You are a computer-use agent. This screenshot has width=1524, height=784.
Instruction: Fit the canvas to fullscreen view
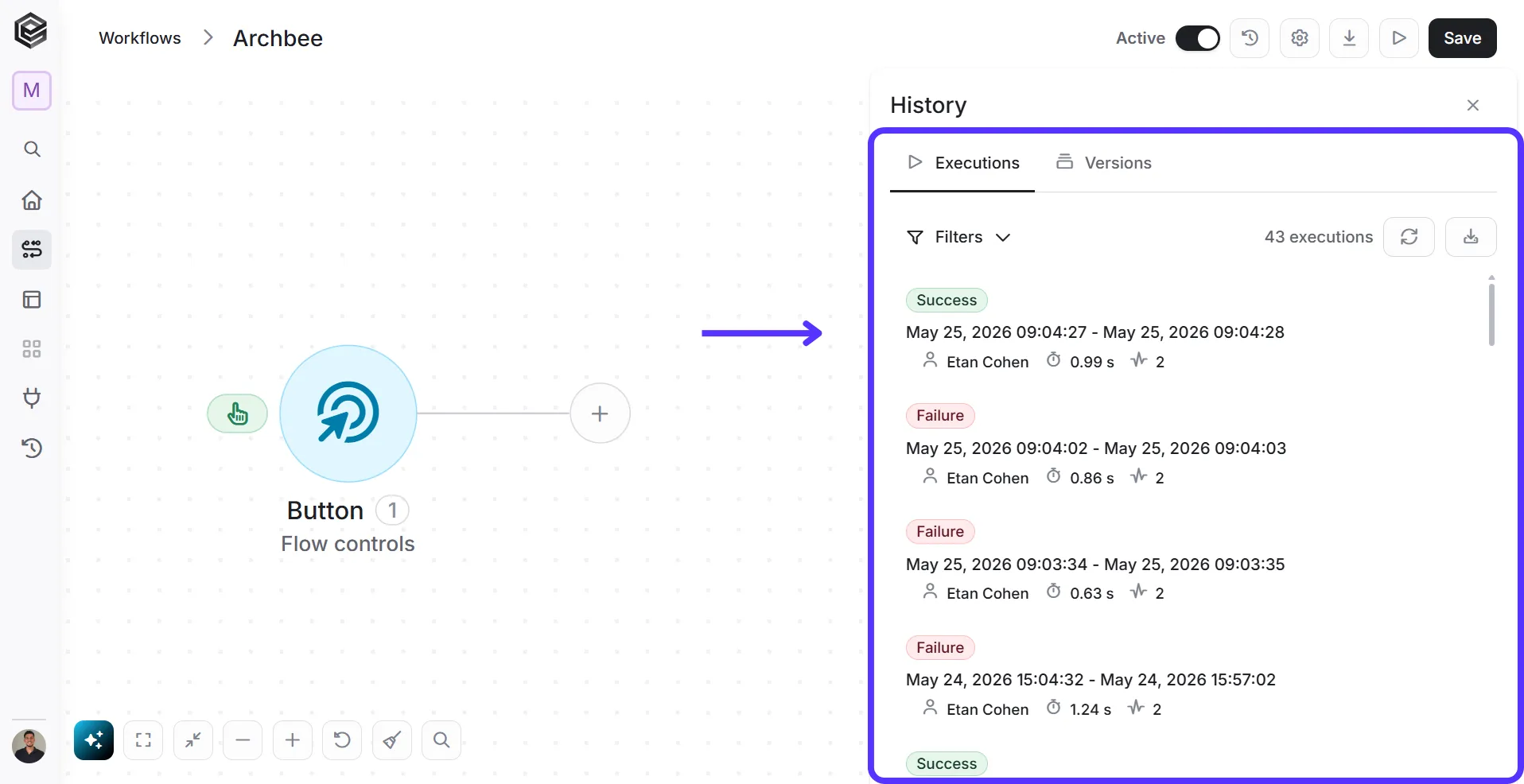pyautogui.click(x=143, y=740)
